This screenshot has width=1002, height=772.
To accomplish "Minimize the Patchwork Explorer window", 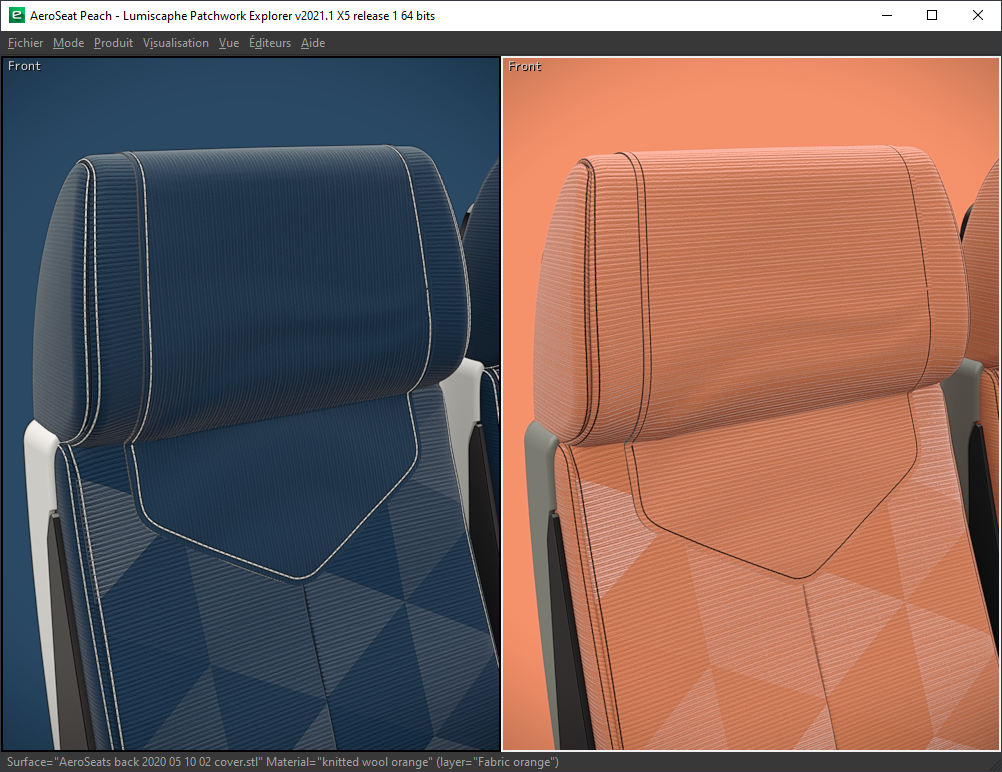I will coord(886,15).
